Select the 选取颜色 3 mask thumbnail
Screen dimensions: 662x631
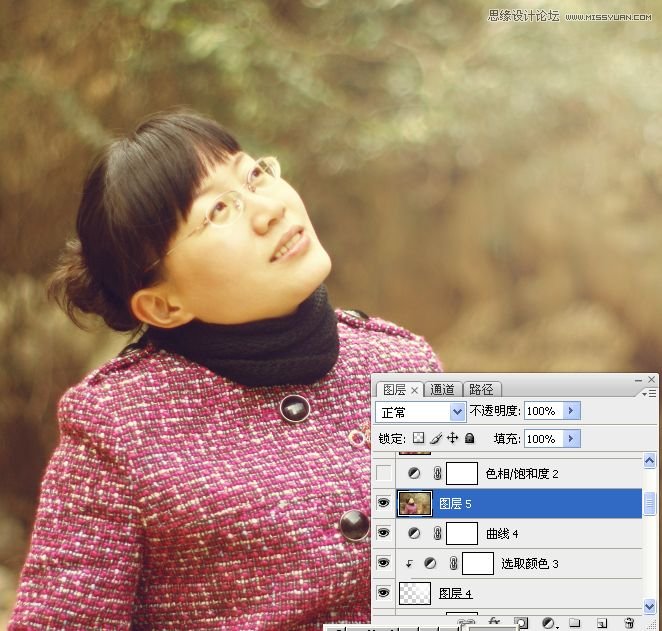478,563
